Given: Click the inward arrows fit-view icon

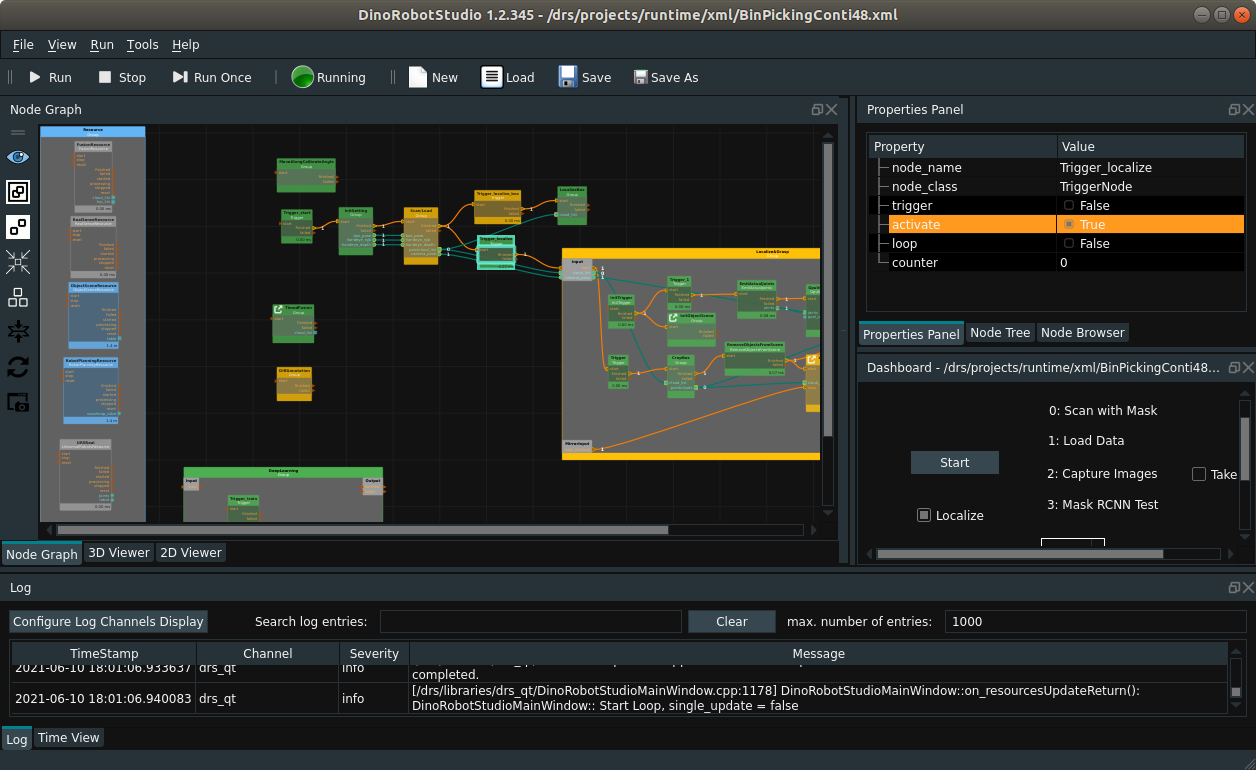Looking at the screenshot, I should (18, 262).
